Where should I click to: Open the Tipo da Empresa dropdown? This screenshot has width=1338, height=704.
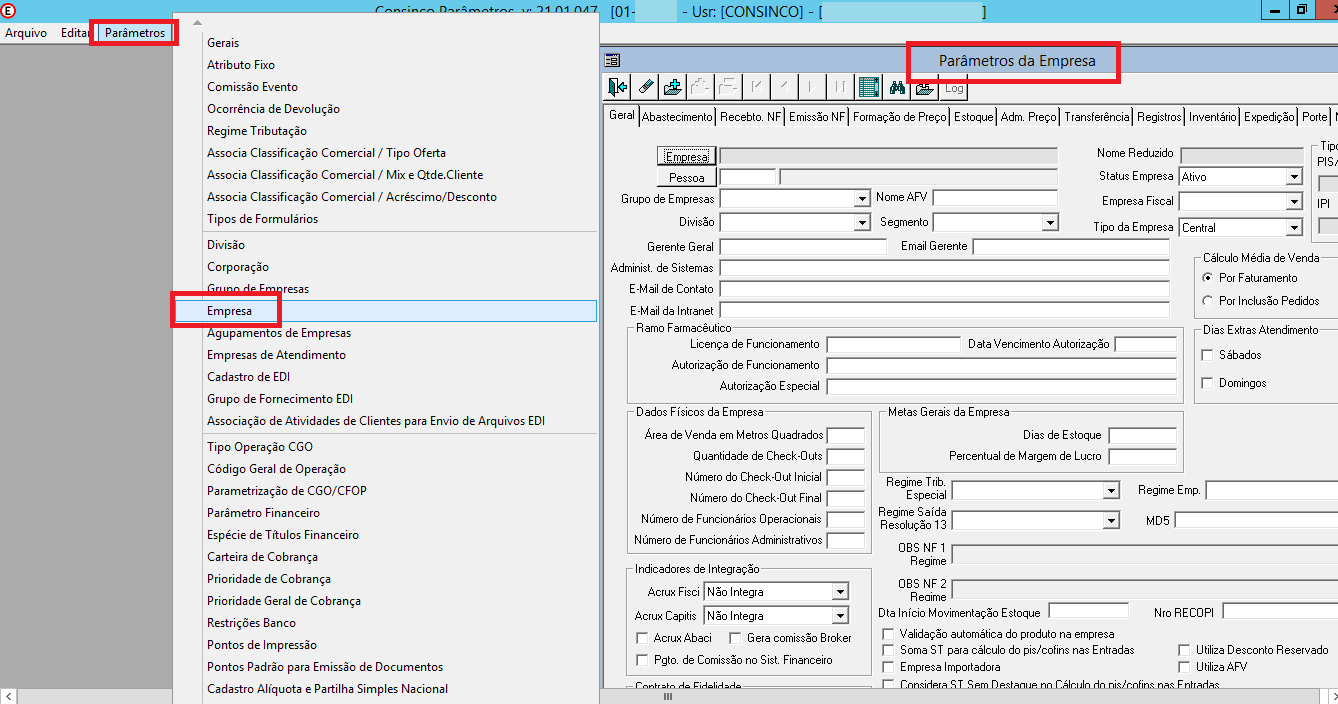1294,228
